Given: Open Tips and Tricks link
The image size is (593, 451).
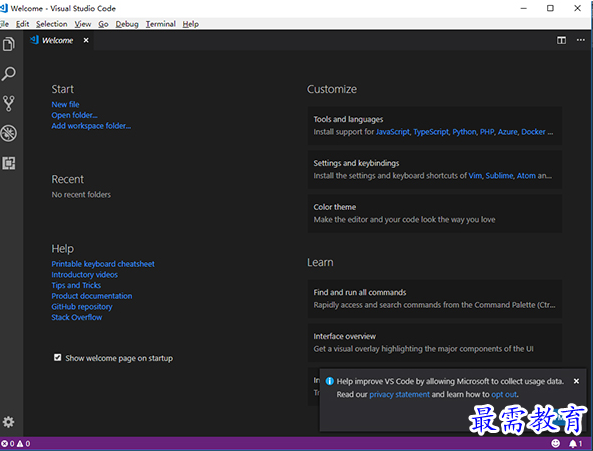Looking at the screenshot, I should coord(76,285).
